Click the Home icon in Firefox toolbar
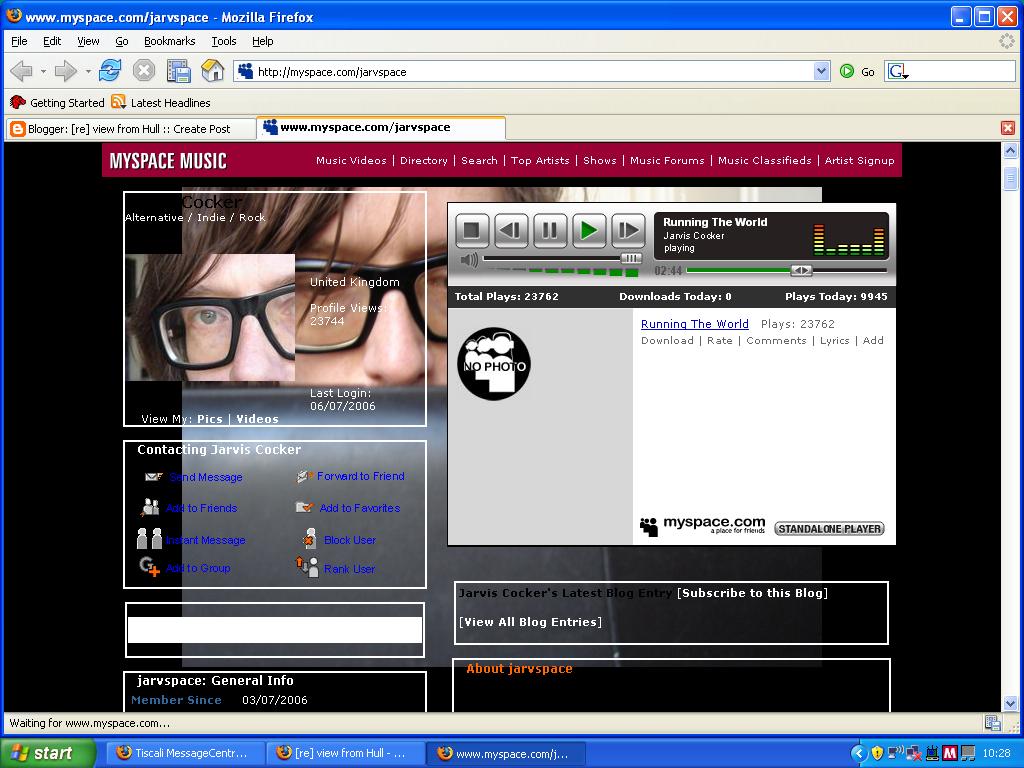 coord(212,71)
